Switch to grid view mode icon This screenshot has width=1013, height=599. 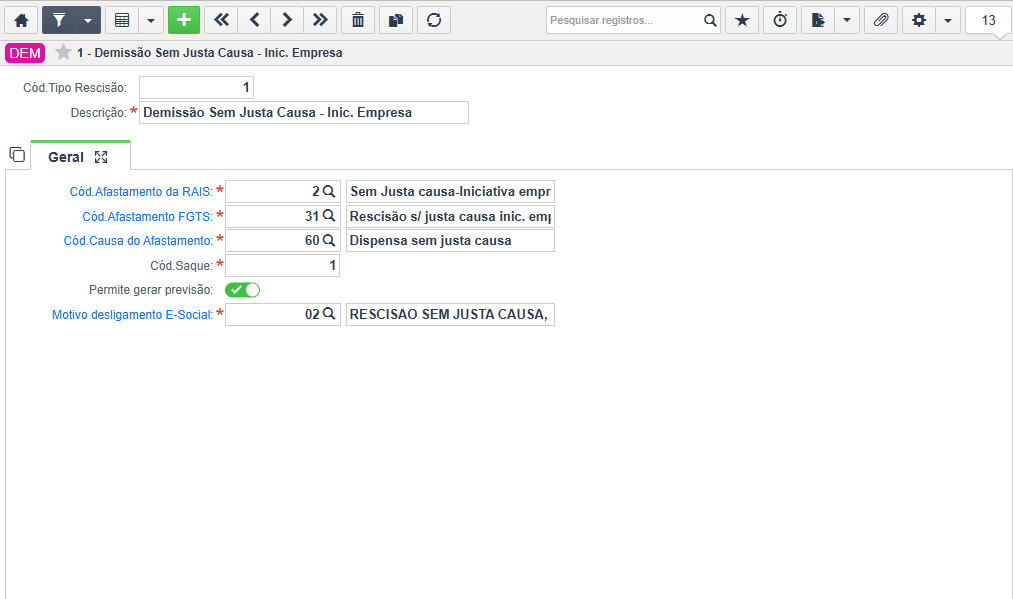coord(121,20)
